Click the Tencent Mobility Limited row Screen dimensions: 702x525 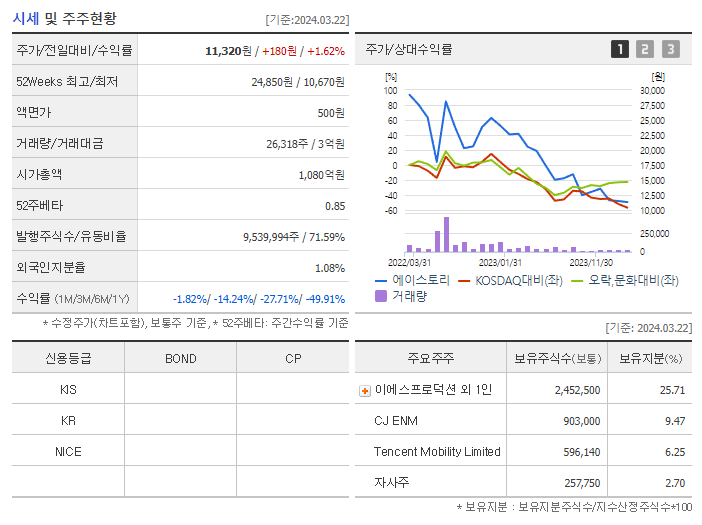pyautogui.click(x=523, y=451)
